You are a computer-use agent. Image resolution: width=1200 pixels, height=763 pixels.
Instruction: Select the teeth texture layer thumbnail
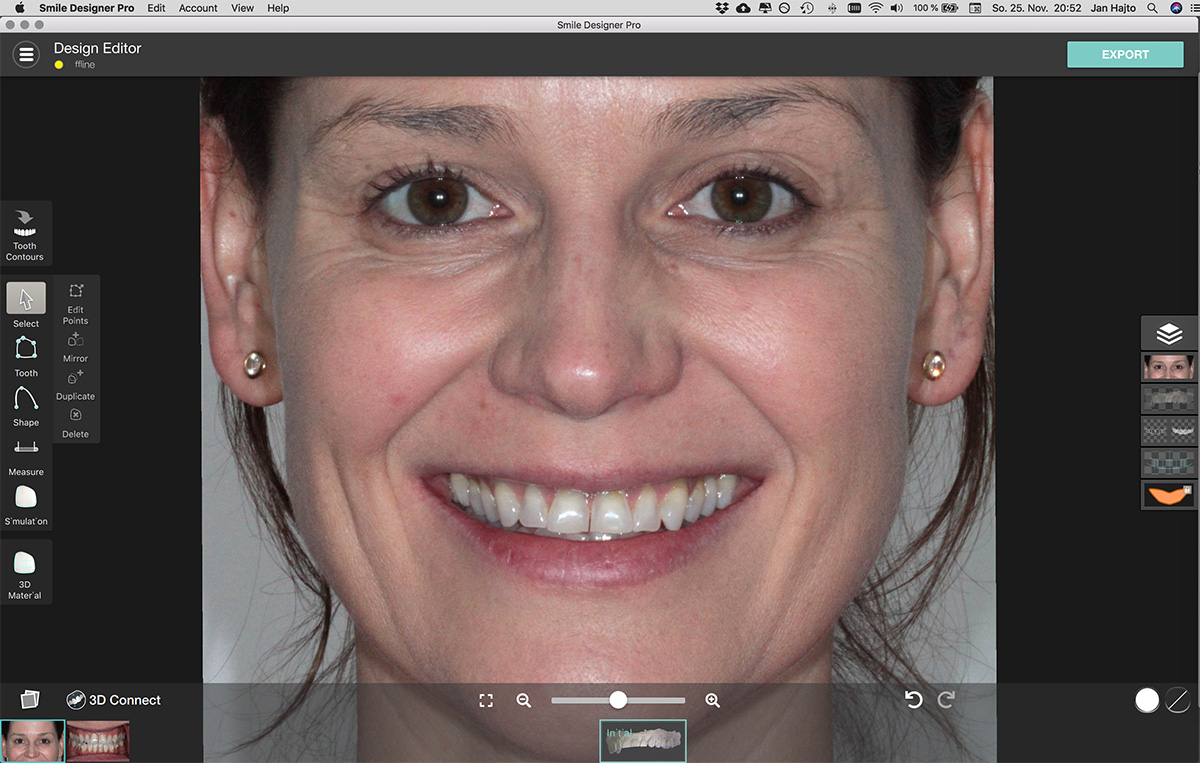pyautogui.click(x=1169, y=398)
